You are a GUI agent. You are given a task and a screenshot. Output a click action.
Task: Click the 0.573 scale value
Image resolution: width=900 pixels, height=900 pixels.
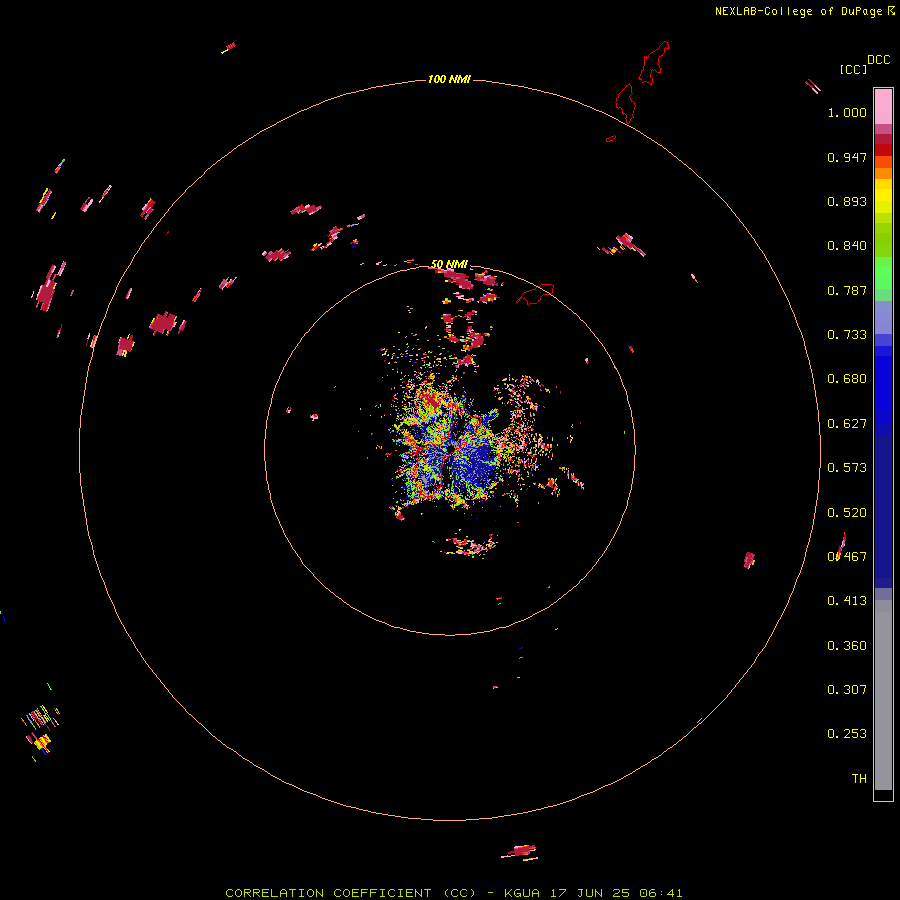coord(847,468)
